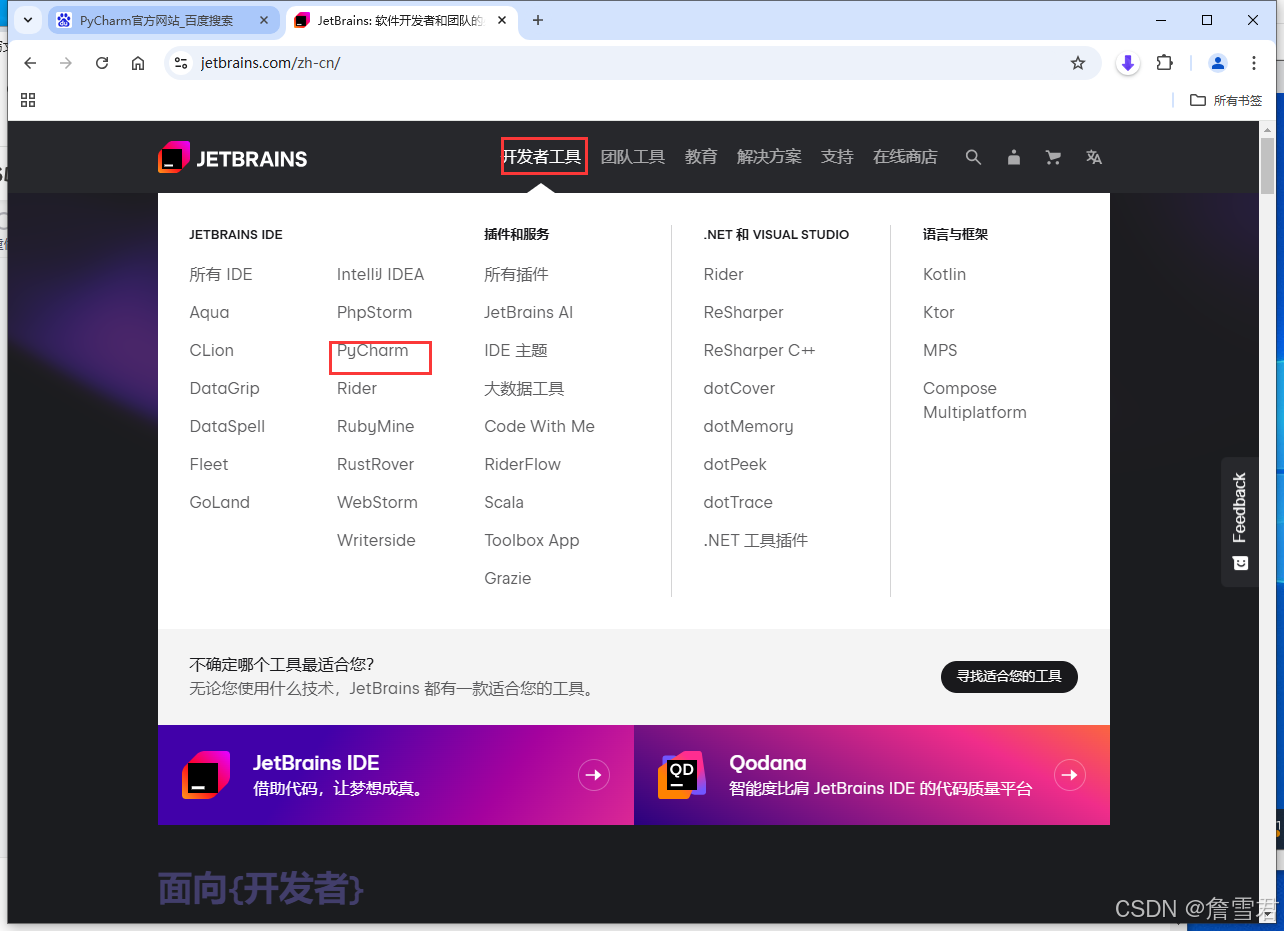The image size is (1284, 931).
Task: Click arrow on the JetBrains IDE banner
Action: [x=594, y=775]
